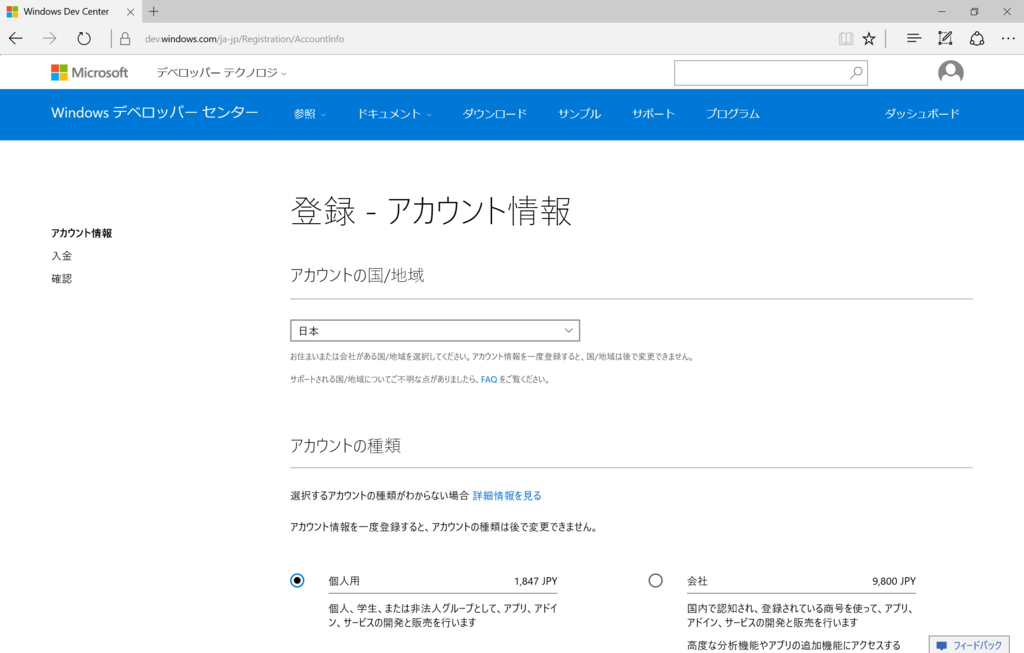The height and width of the screenshot is (653, 1024).
Task: Click the 9,800 JPY price text
Action: coord(894,581)
